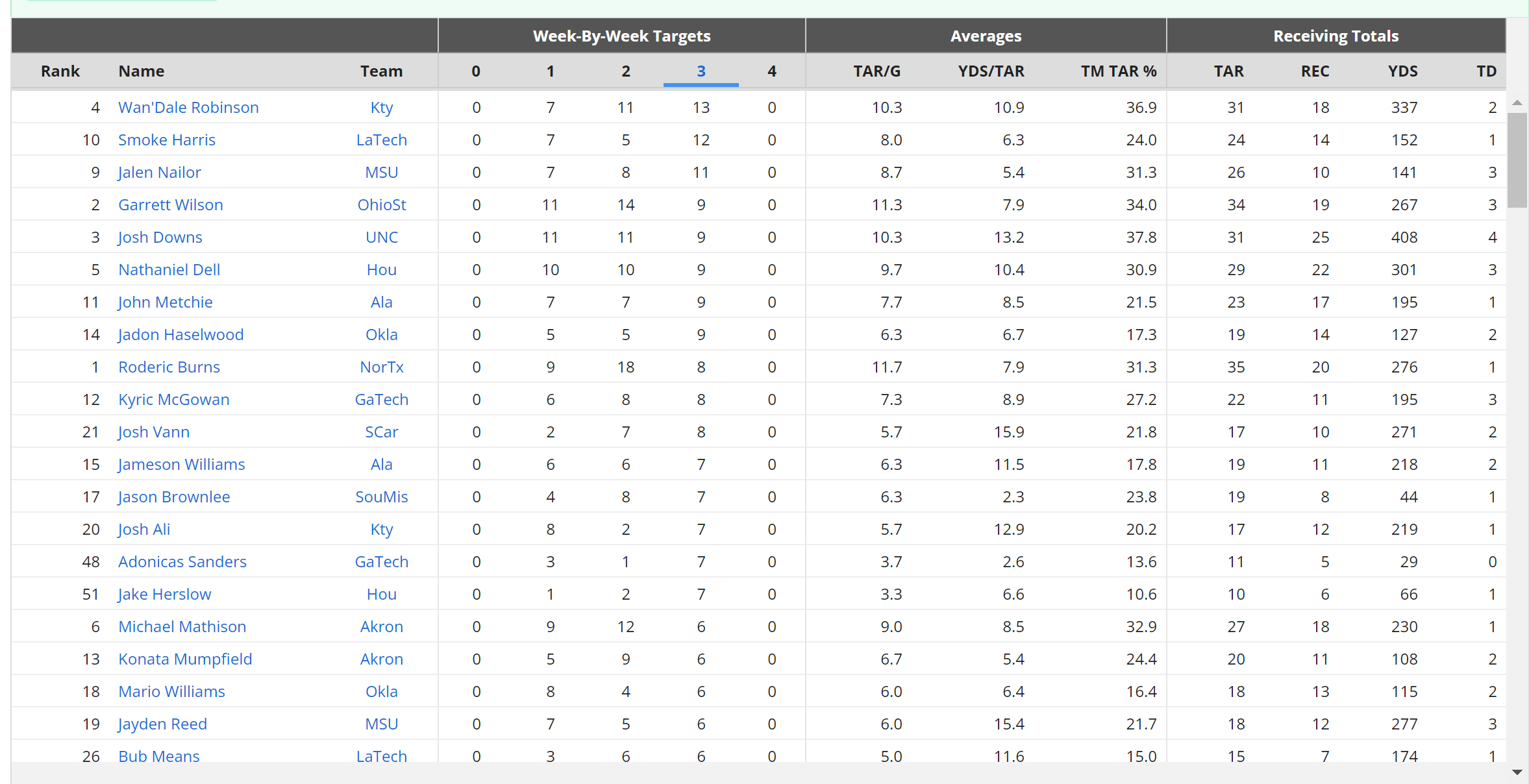Open Michael Mathison player link
Screen dimensions: 1529x784
(182, 626)
